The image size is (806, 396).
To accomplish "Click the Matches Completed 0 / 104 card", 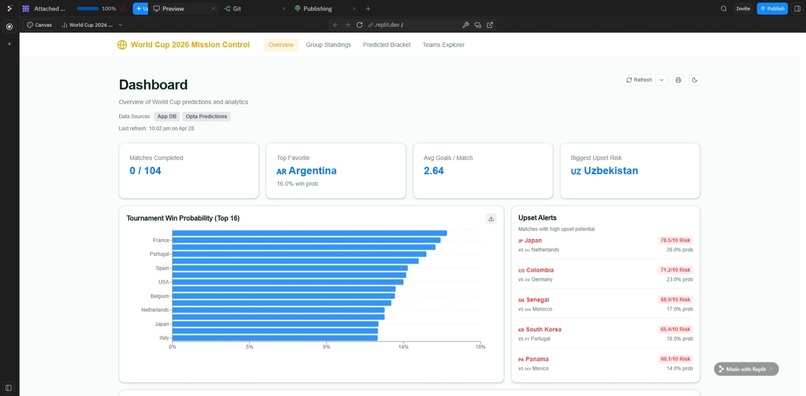I will click(x=189, y=171).
